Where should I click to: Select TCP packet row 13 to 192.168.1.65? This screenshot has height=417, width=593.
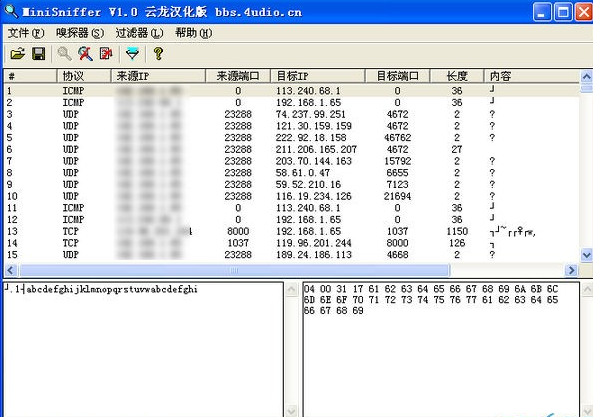click(291, 231)
